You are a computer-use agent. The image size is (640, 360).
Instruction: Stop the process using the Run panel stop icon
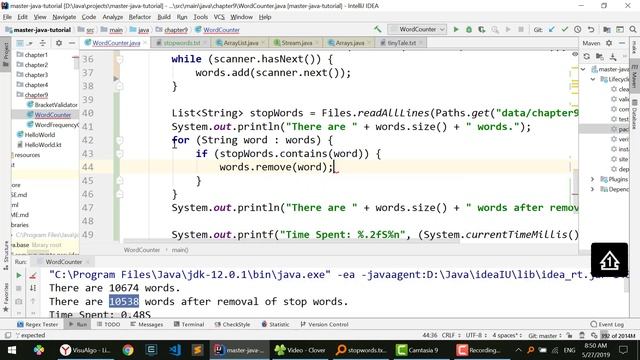[x=19, y=288]
